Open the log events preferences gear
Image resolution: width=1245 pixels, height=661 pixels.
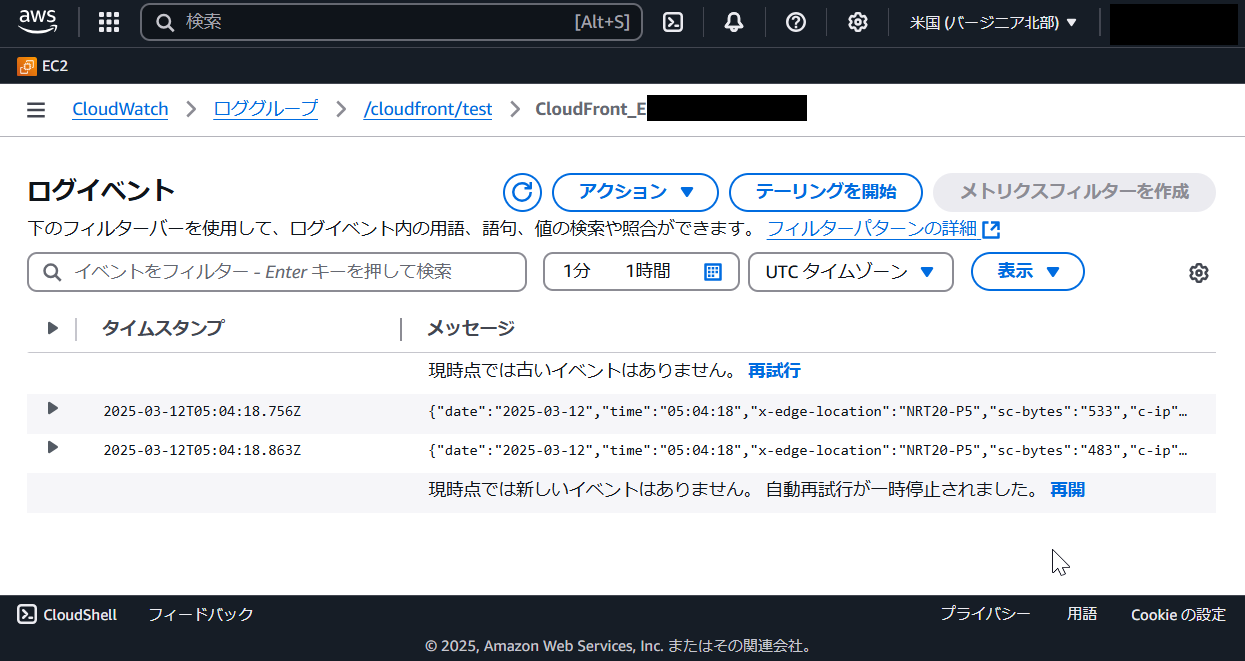(1199, 273)
